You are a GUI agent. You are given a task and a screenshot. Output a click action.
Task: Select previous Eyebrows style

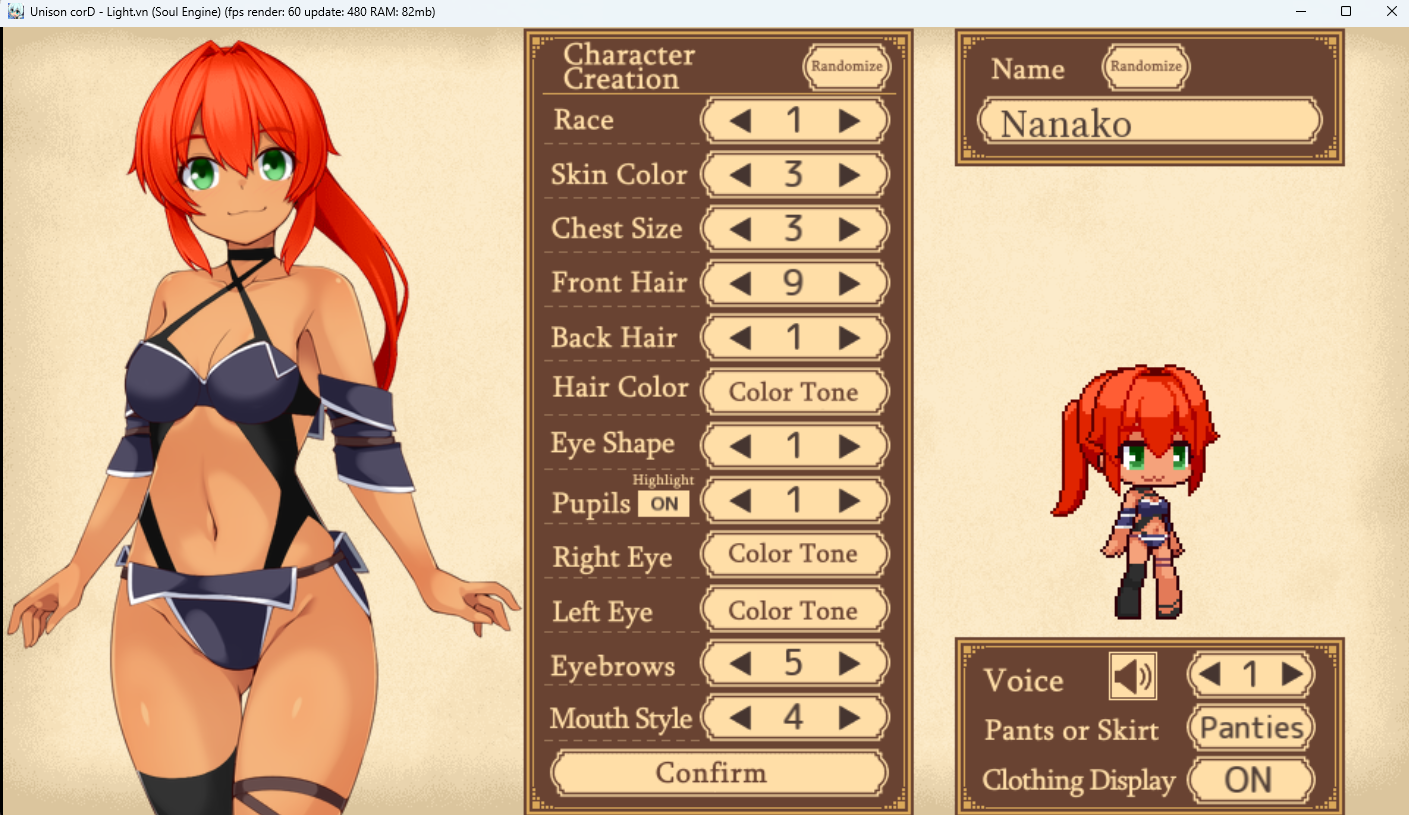coord(740,663)
